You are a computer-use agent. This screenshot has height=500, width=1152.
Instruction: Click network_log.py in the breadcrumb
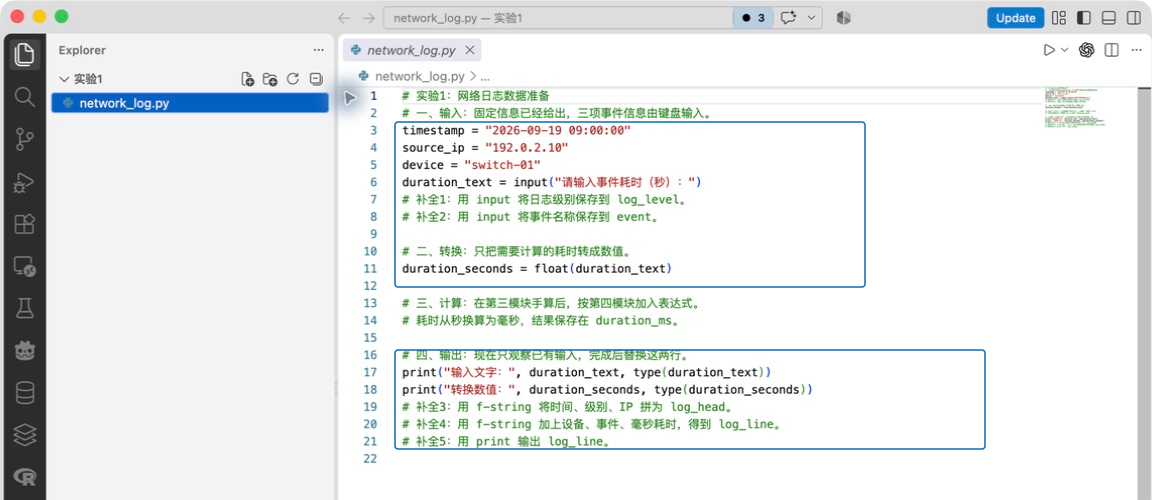point(420,76)
